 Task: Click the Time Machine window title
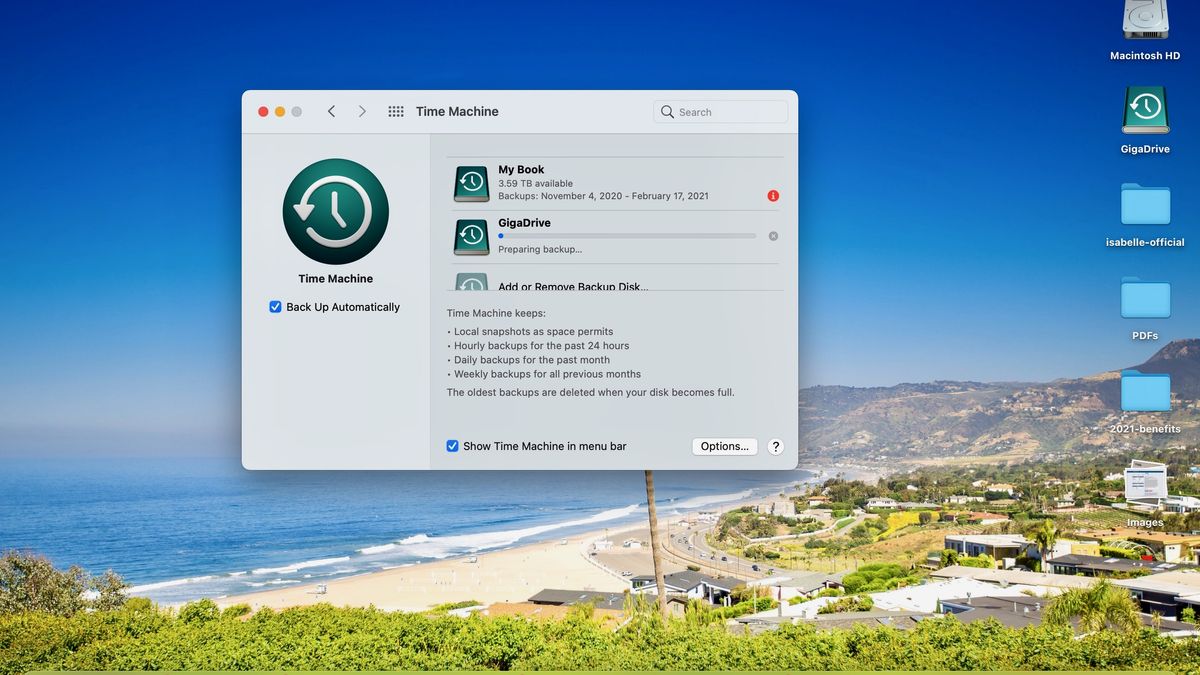tap(457, 111)
